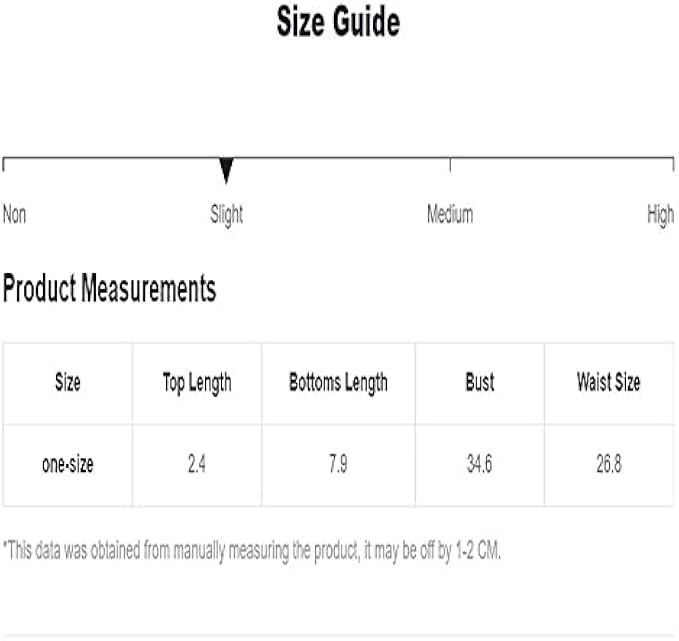Click the scale line between Medium and High
679x641 pixels.
click(560, 158)
